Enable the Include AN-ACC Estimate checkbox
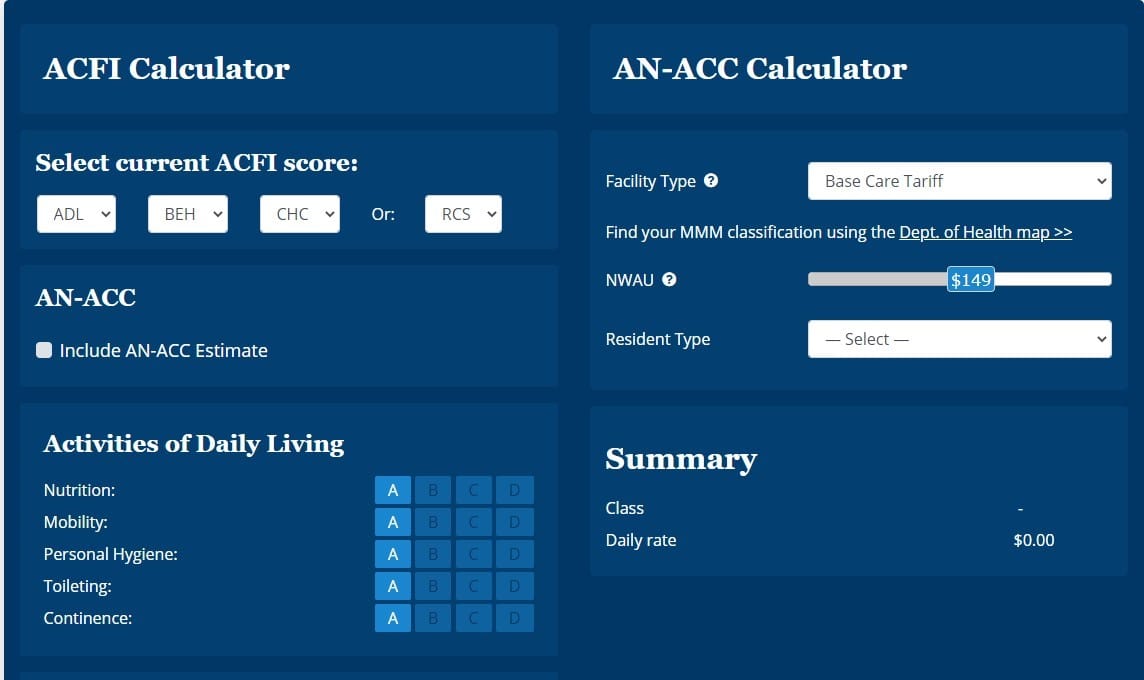1144x680 pixels. 43,350
